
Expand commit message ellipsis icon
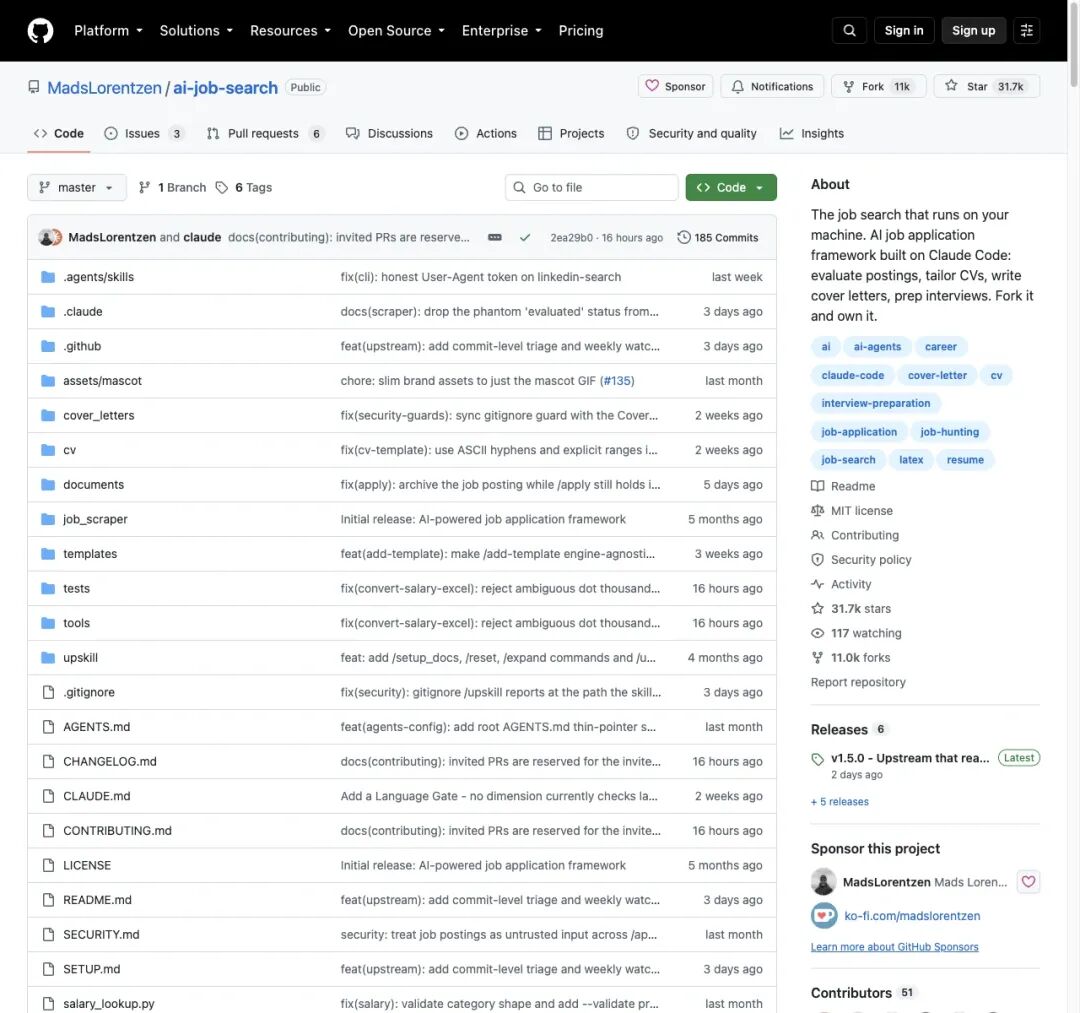click(495, 238)
